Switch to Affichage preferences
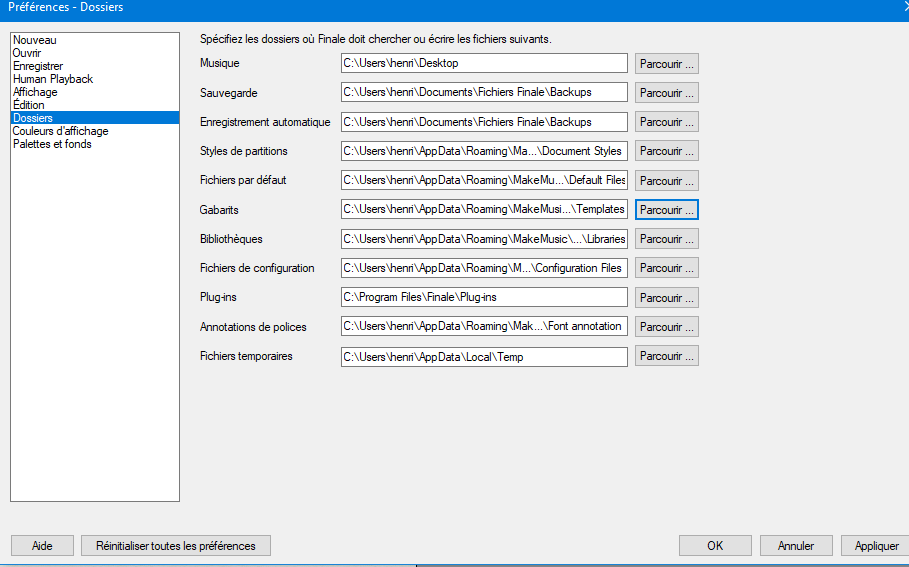The width and height of the screenshot is (909, 567). click(35, 92)
